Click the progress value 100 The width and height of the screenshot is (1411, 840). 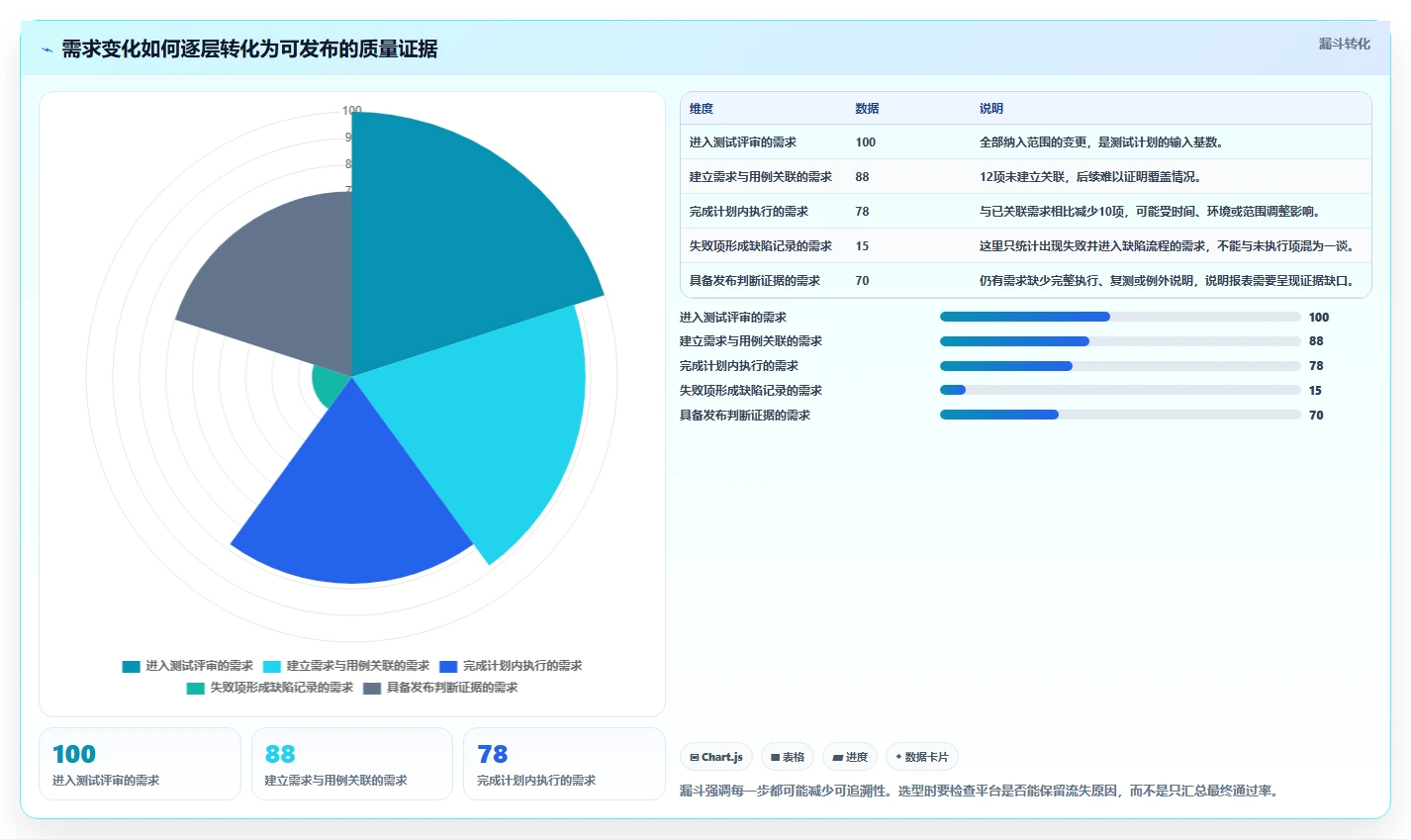1319,318
